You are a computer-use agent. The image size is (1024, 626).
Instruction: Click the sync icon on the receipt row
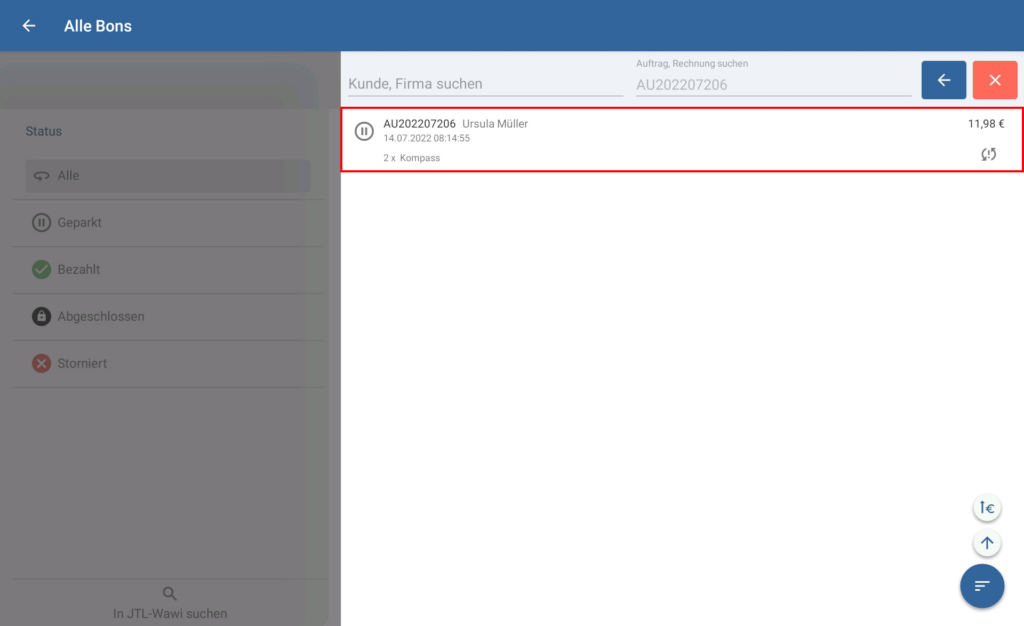coord(988,154)
